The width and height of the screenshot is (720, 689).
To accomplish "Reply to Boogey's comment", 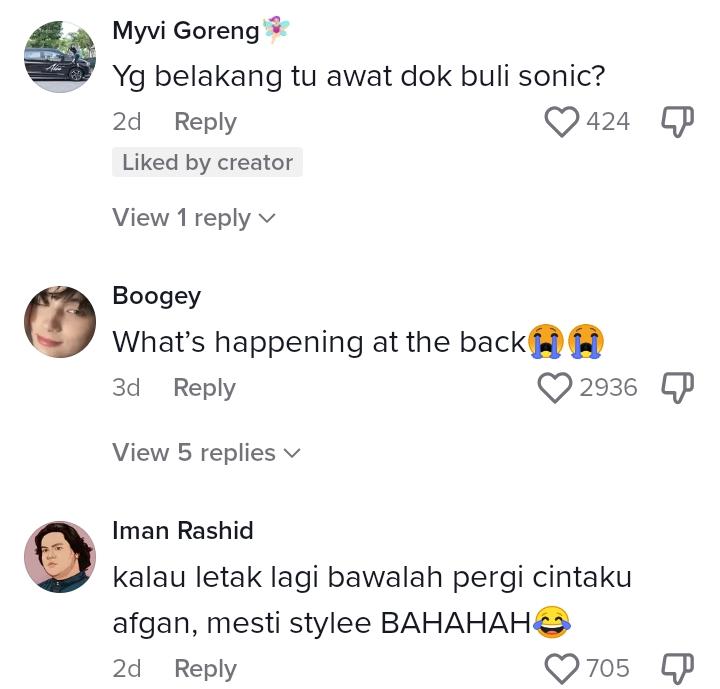I will coord(204,388).
